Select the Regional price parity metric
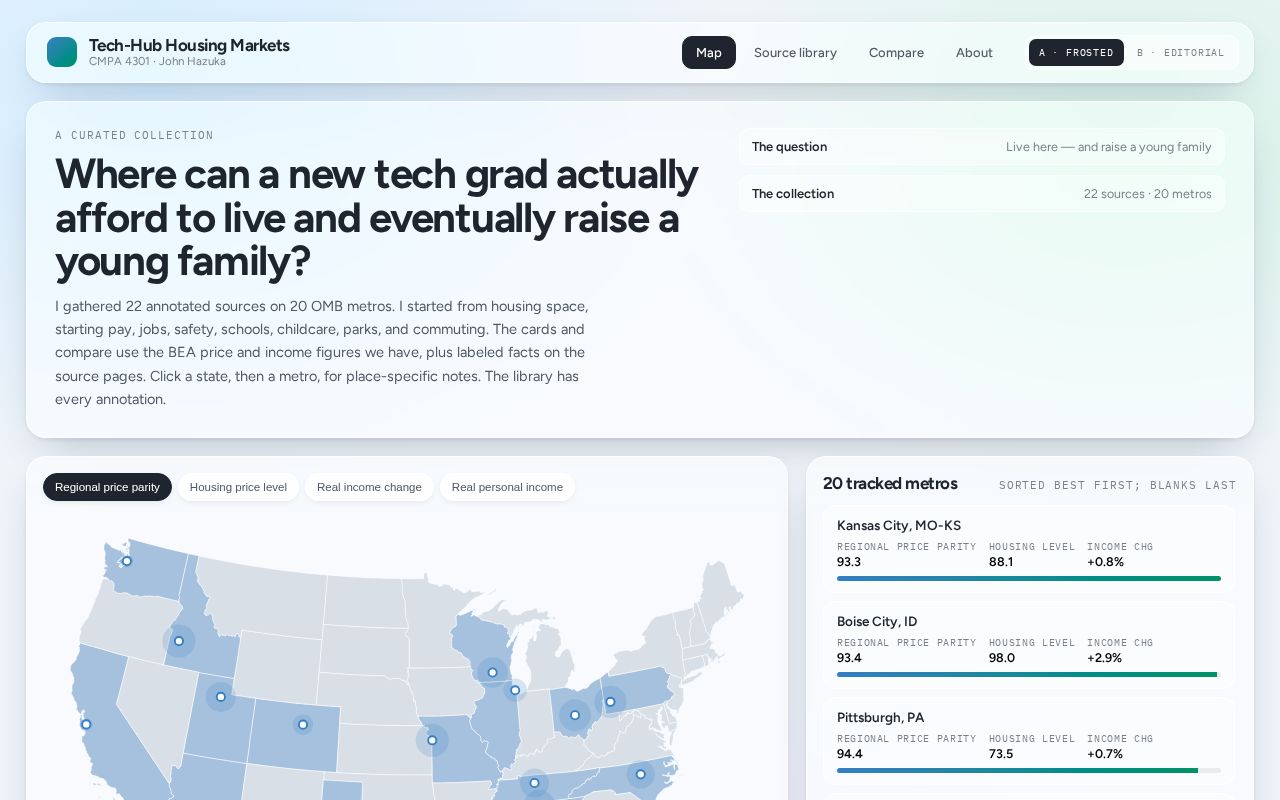The height and width of the screenshot is (800, 1280). coord(107,487)
